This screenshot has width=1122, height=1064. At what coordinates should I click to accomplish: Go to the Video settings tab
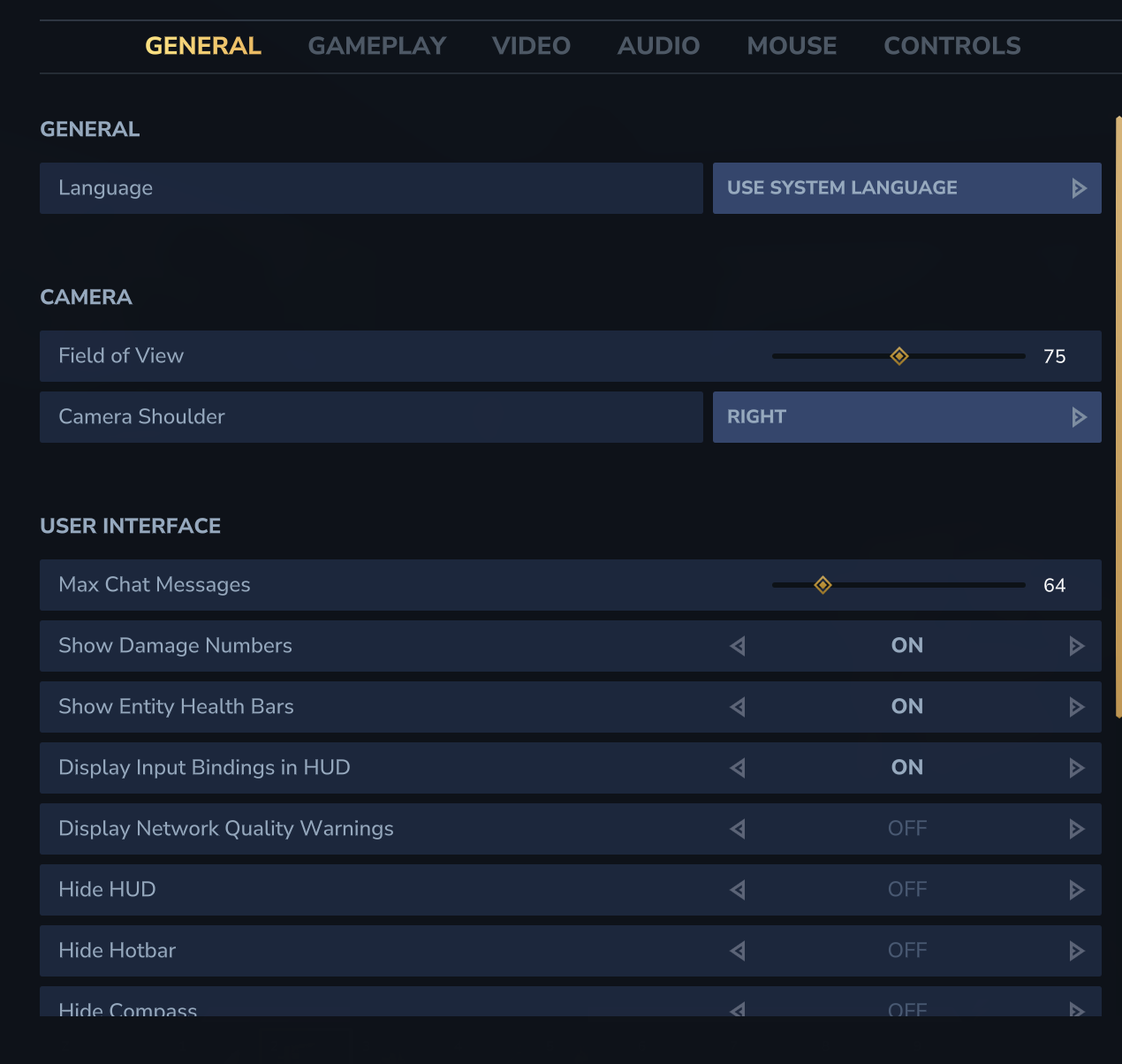[x=531, y=46]
